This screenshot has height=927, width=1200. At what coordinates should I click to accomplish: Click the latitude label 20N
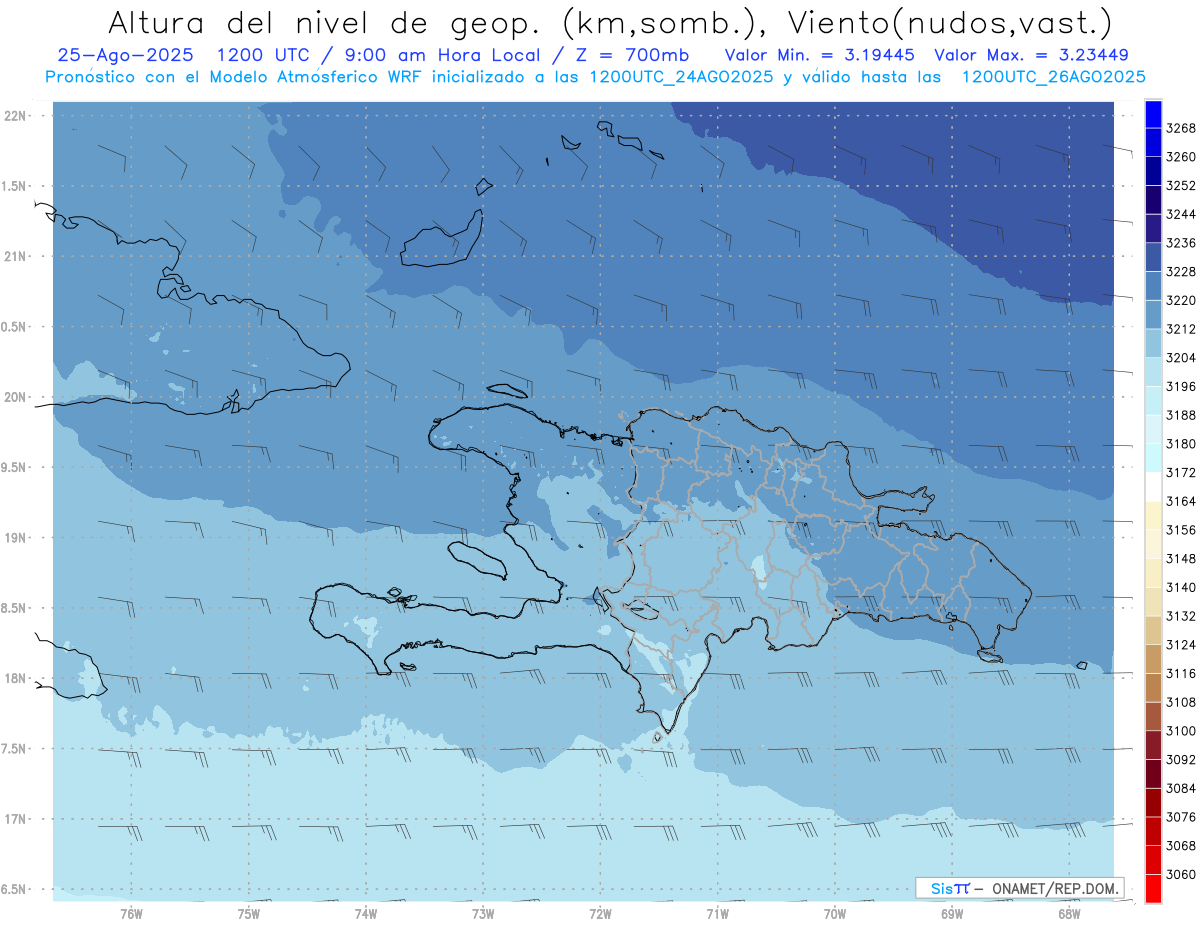pos(16,397)
